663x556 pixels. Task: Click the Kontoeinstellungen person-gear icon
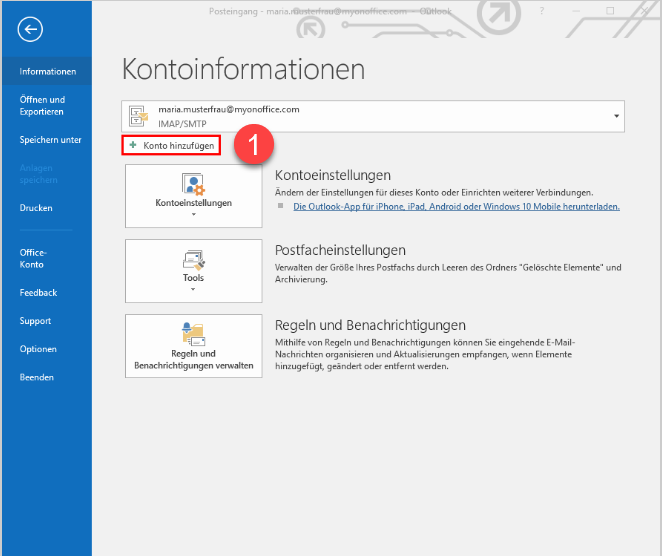point(193,184)
